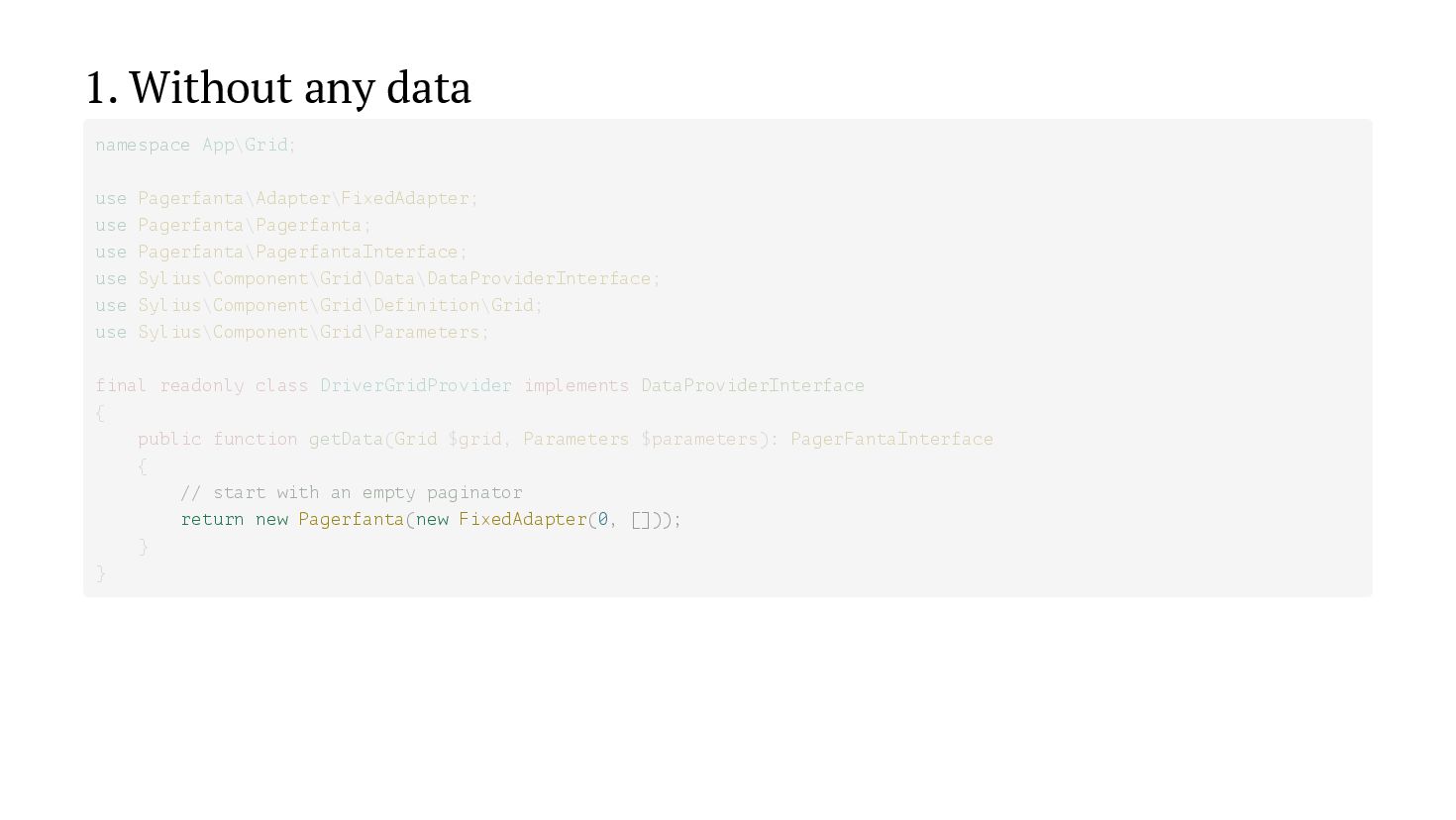The image size is (1456, 820).
Task: Click the $grid parameter variable
Action: click(x=475, y=439)
